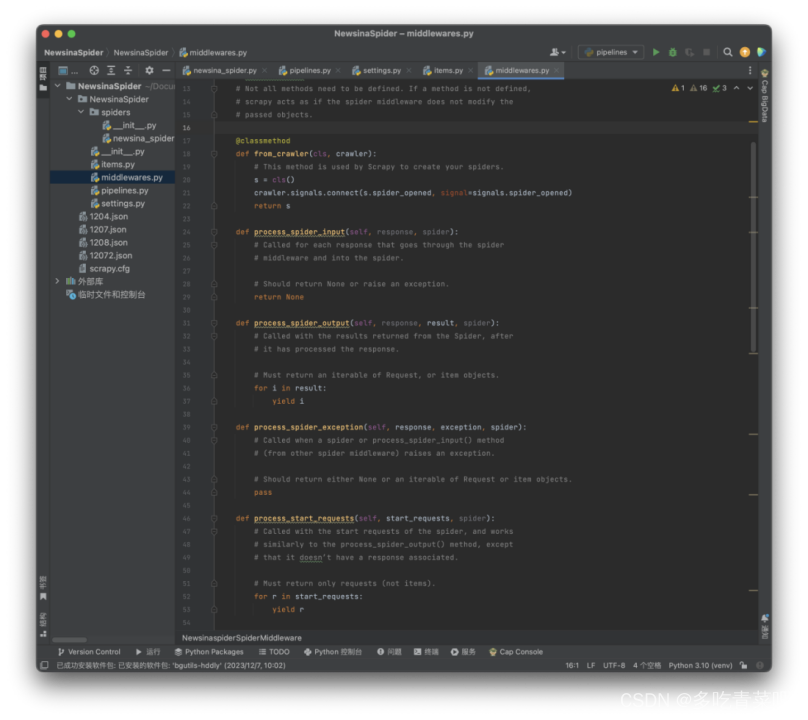Hide the project panel with the minus icon
808x720 pixels.
point(166,71)
